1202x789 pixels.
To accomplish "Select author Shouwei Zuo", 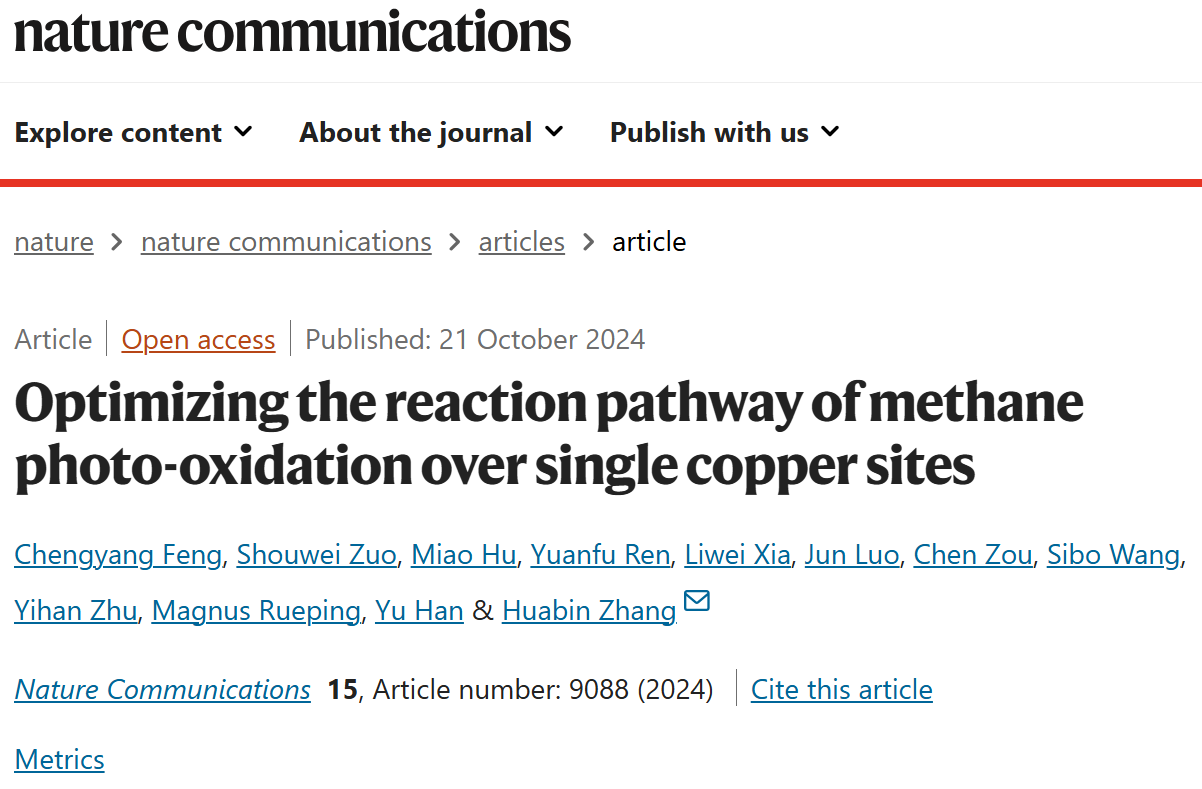I will tap(316, 555).
